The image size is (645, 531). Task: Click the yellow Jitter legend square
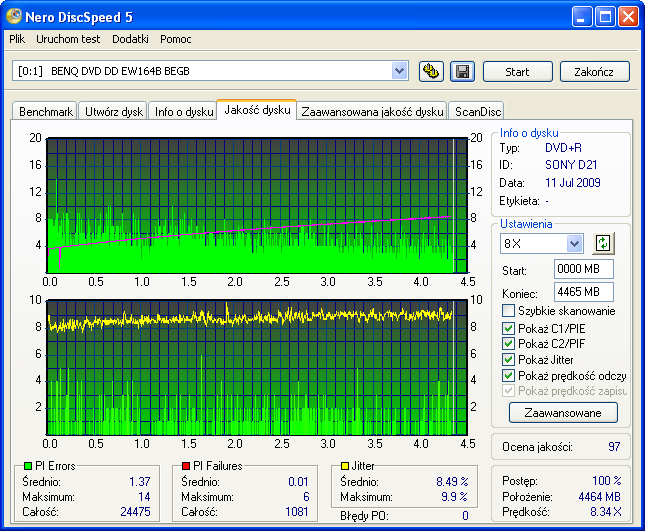click(x=345, y=466)
